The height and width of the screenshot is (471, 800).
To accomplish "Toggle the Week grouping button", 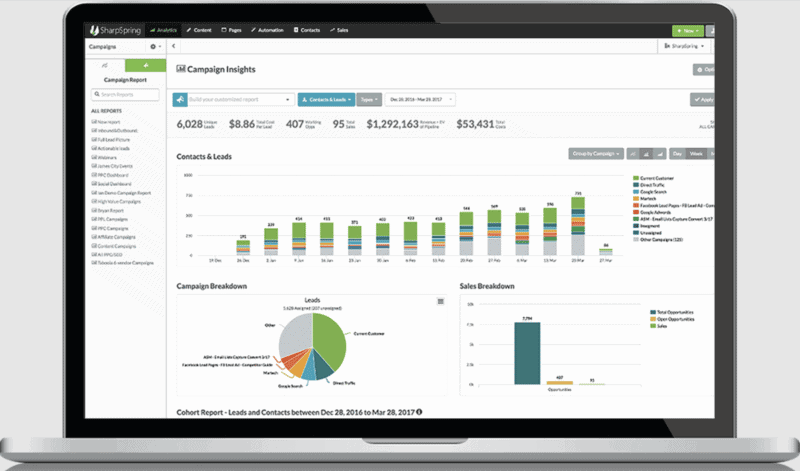I will coord(696,154).
